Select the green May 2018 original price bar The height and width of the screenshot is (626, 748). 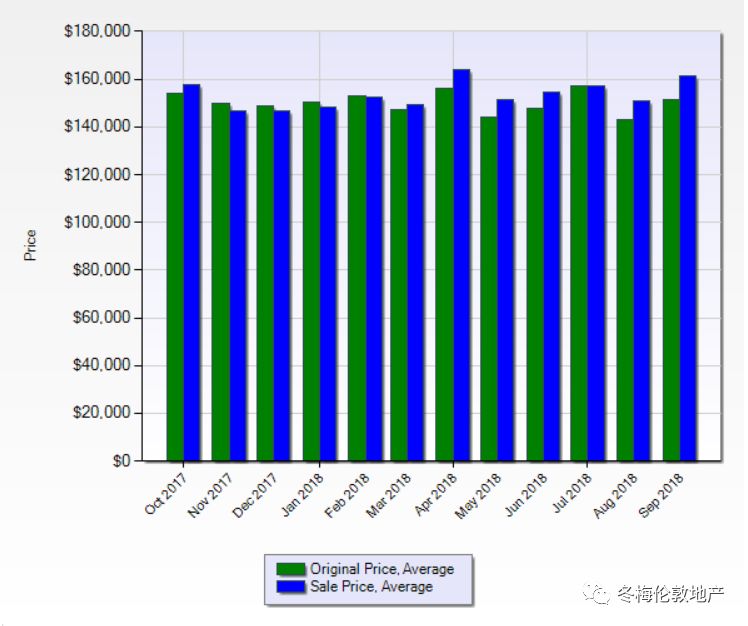[489, 289]
